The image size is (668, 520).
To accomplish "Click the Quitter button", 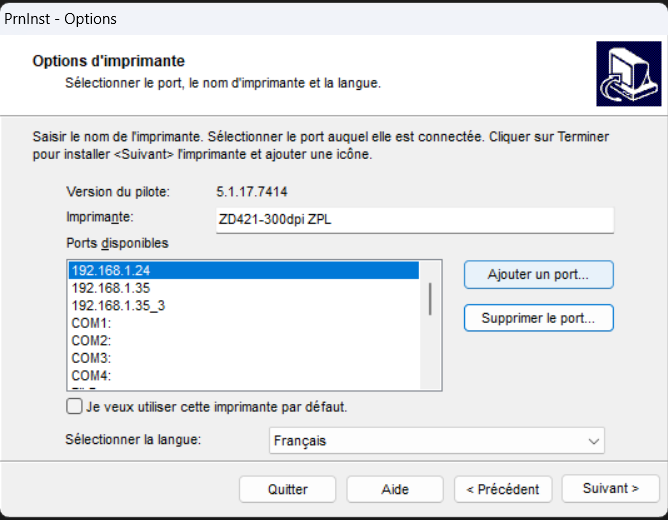I will point(288,489).
